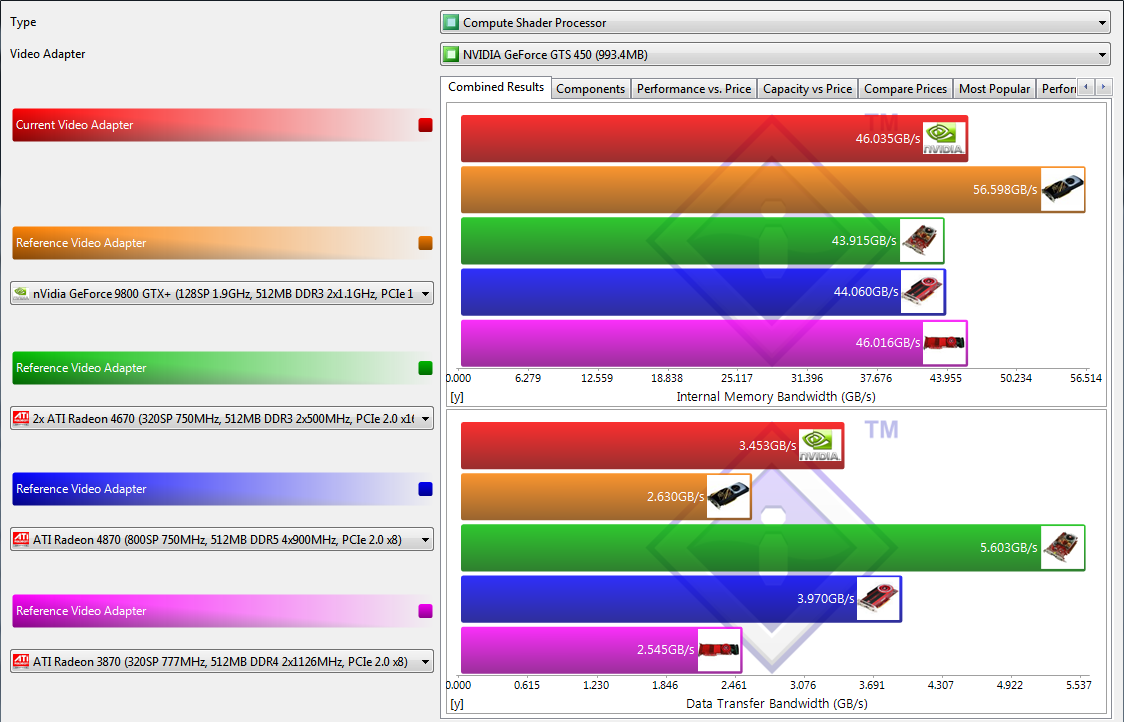
Task: Click the [y] toggle under Data Transfer Bandwidth chart
Action: [457, 703]
